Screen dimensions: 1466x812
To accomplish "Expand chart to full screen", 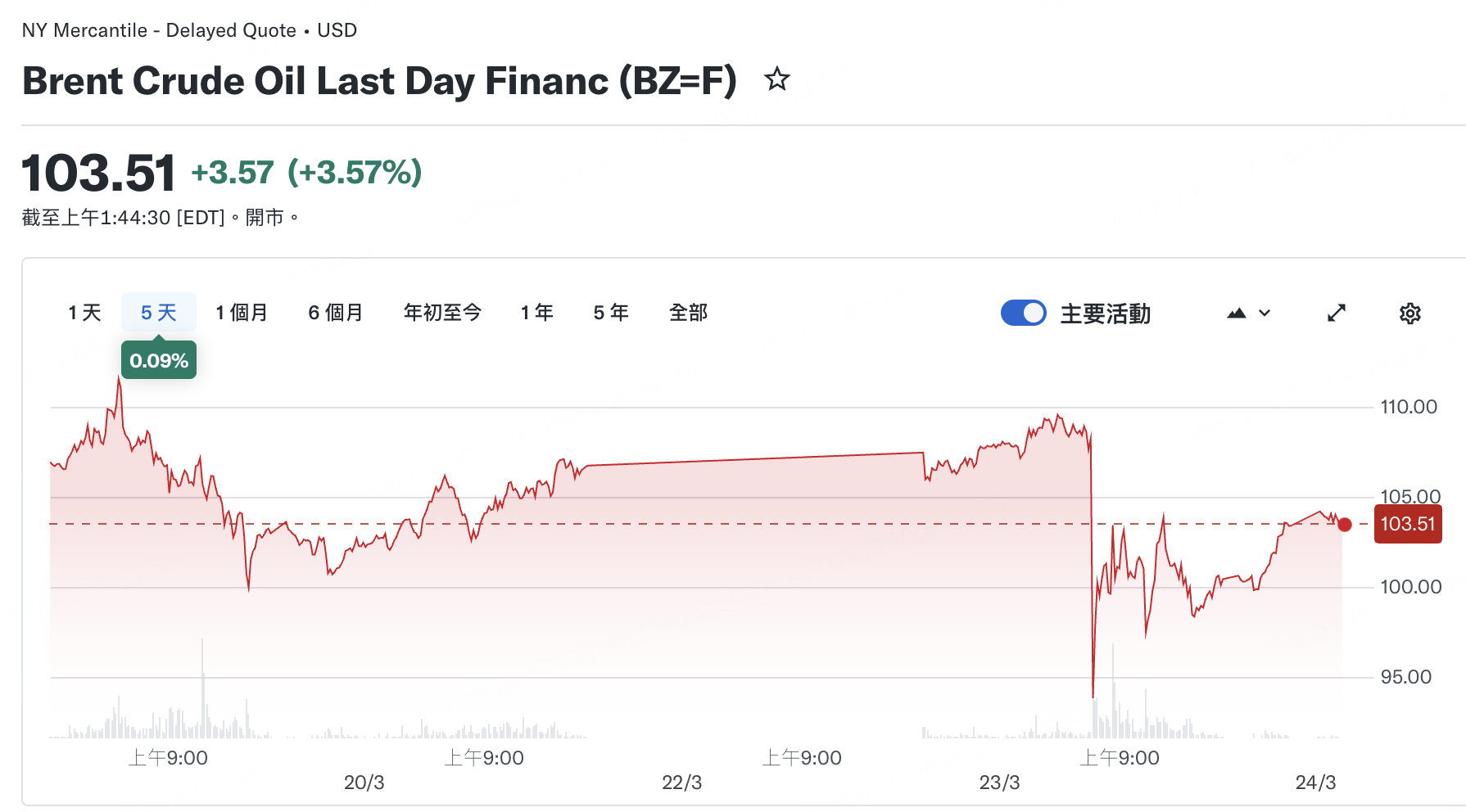I will 1337,314.
